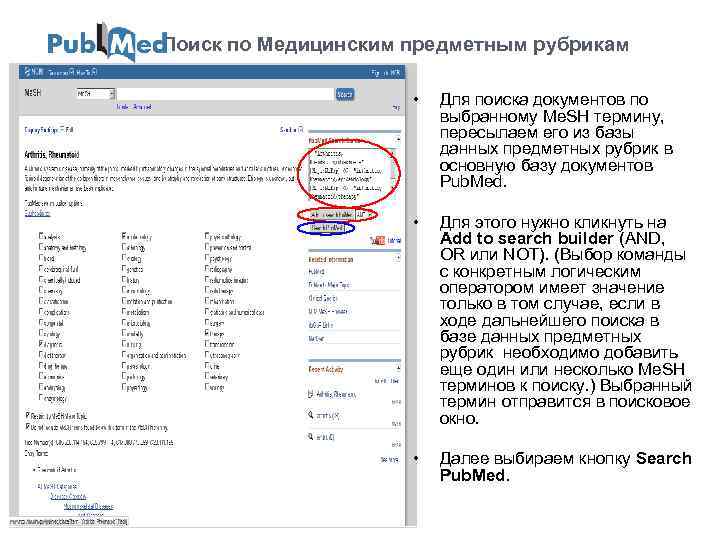Open the MeSH database selector dropdown

(x=96, y=94)
